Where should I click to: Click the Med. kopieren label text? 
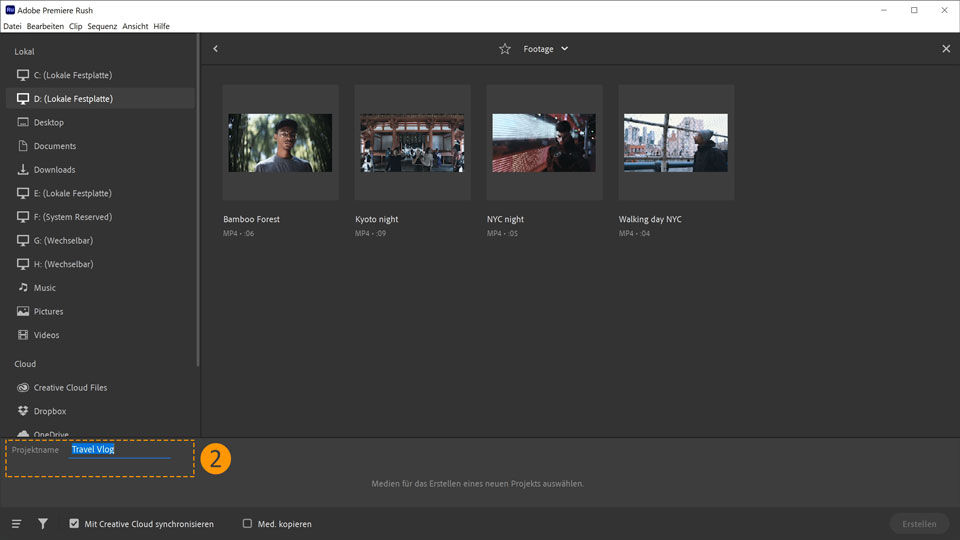pos(284,524)
